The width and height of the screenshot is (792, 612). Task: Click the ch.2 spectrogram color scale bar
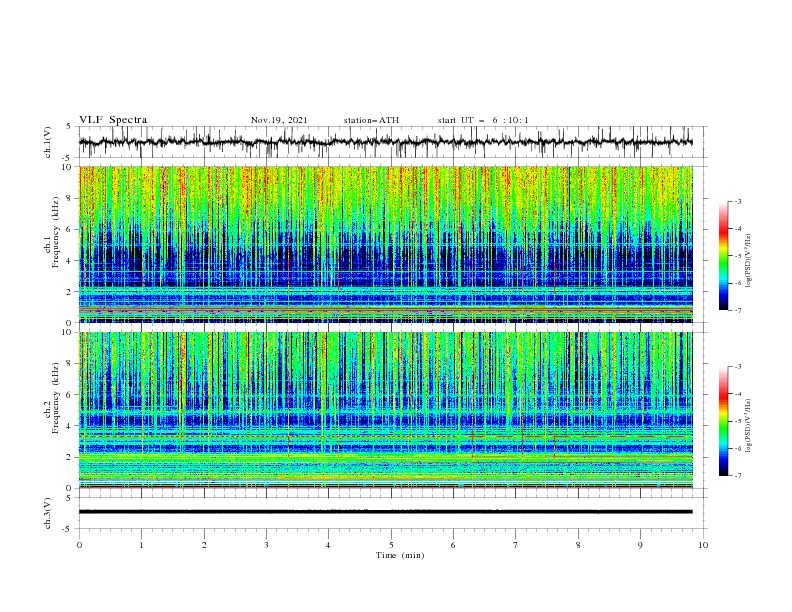(x=723, y=421)
